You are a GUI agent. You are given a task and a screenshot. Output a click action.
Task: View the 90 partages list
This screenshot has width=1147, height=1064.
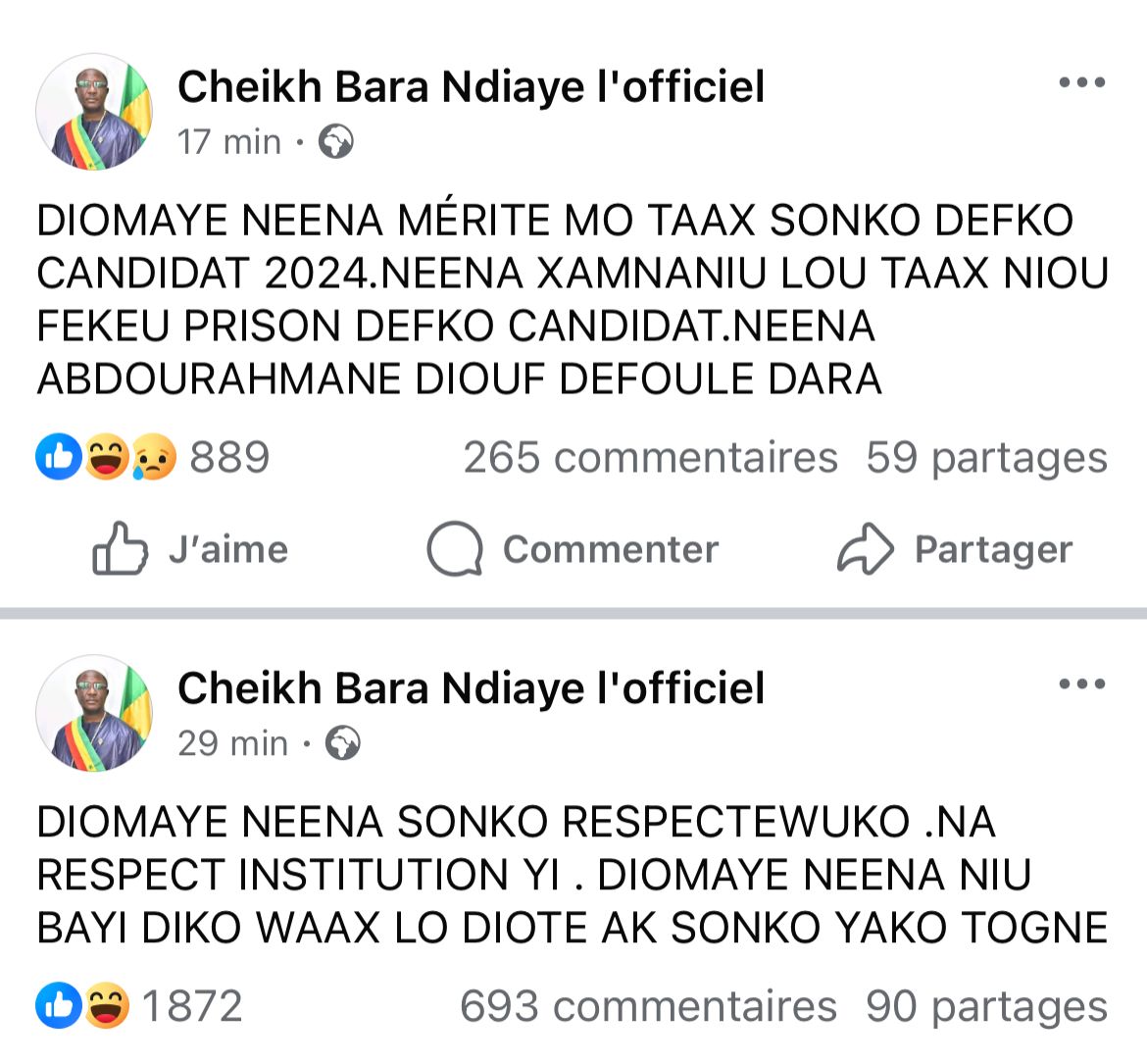pyautogui.click(x=986, y=1007)
